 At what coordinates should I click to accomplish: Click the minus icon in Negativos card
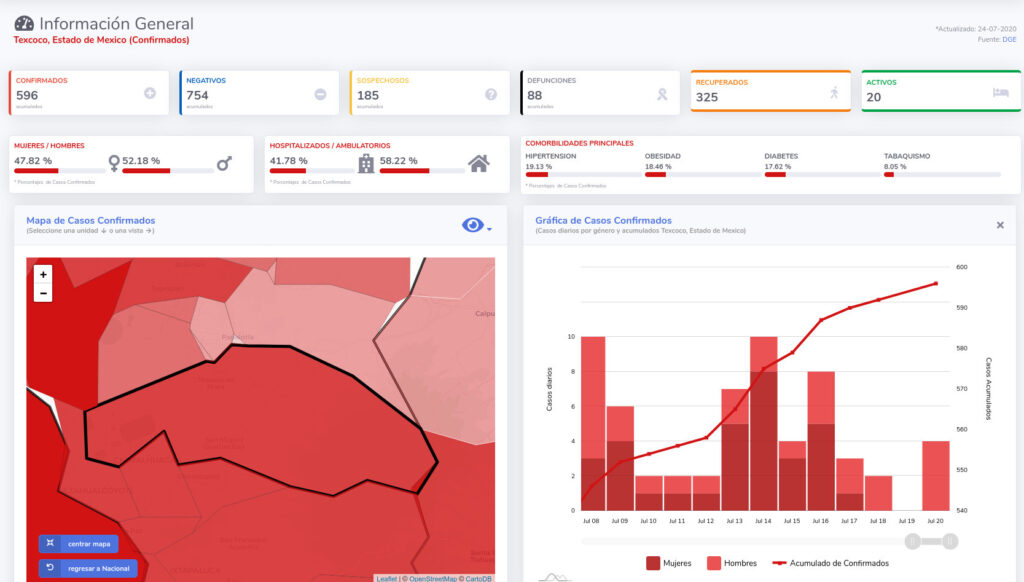pyautogui.click(x=320, y=94)
